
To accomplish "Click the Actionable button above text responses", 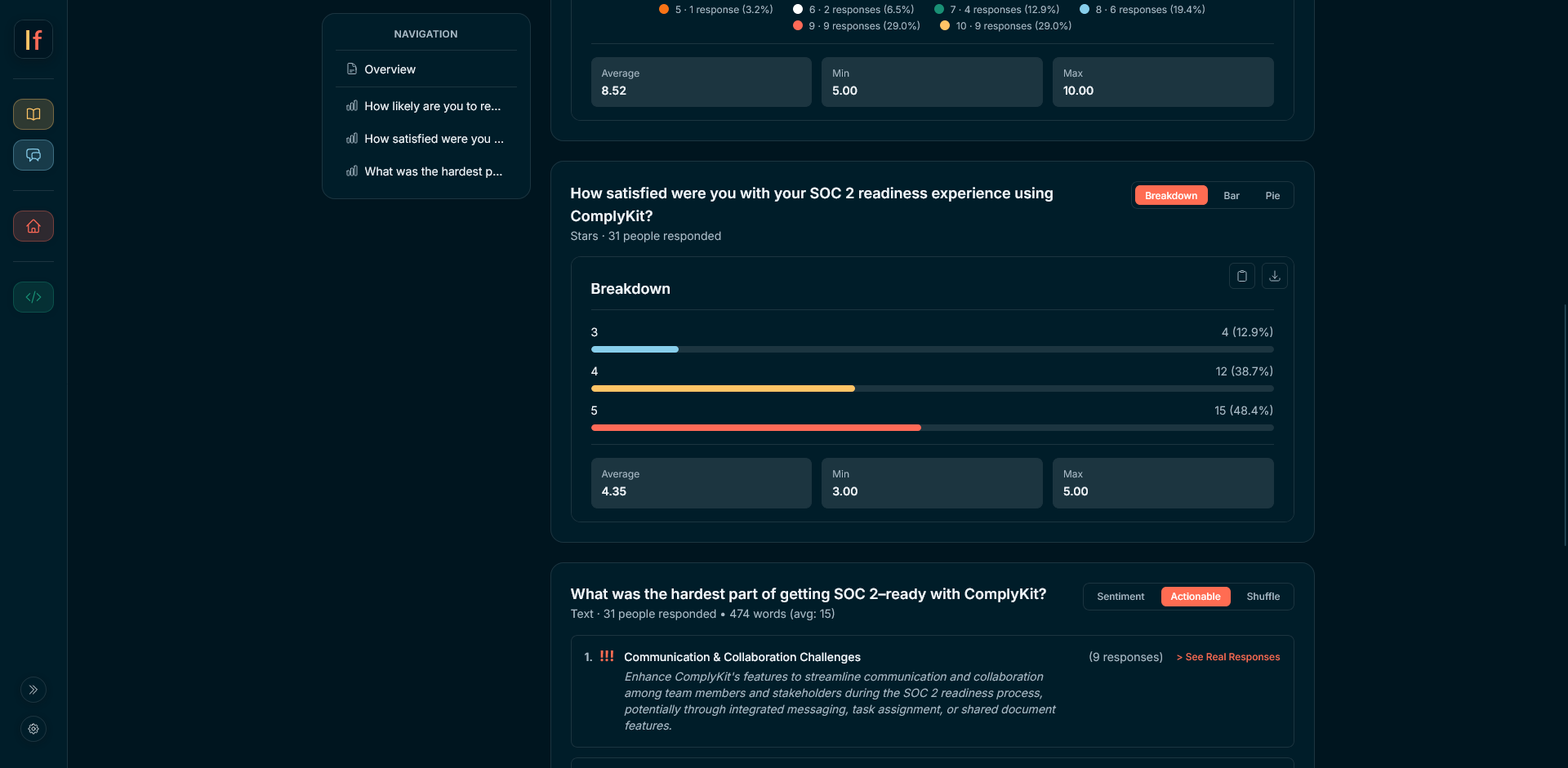I will point(1195,597).
